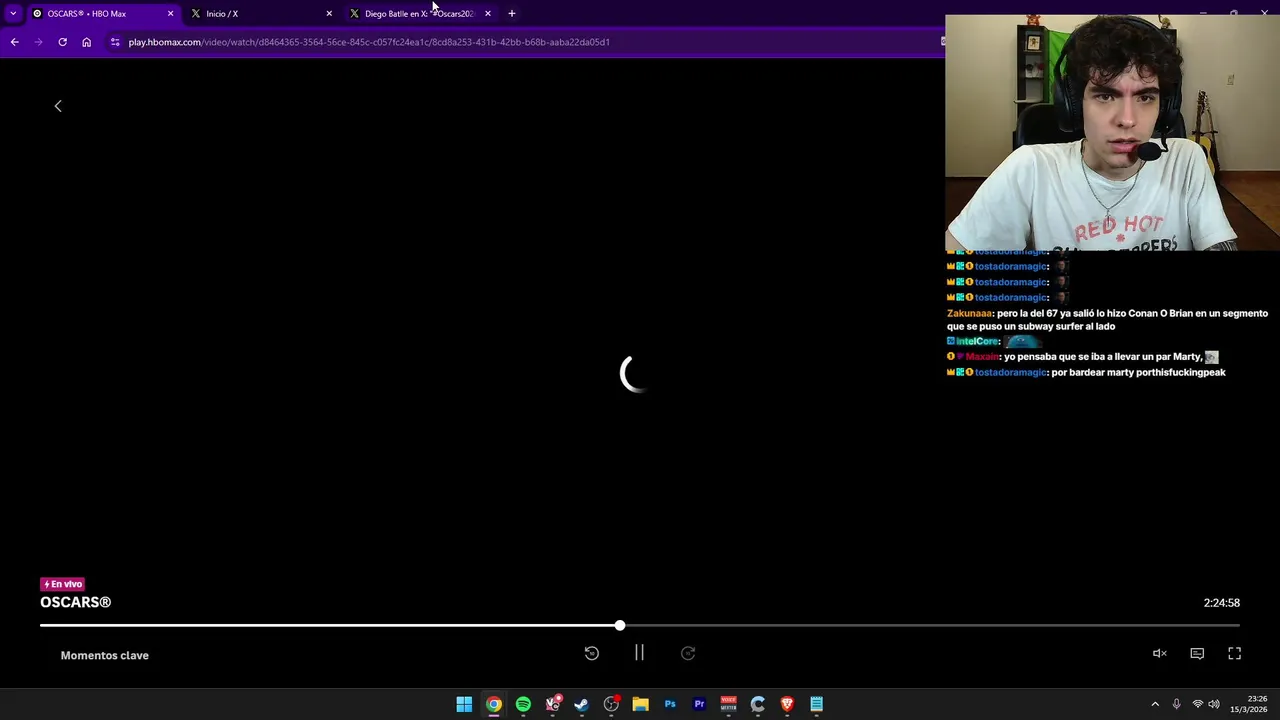Enter fullscreen mode in the player
Viewport: 1280px width, 720px height.
(x=1234, y=653)
